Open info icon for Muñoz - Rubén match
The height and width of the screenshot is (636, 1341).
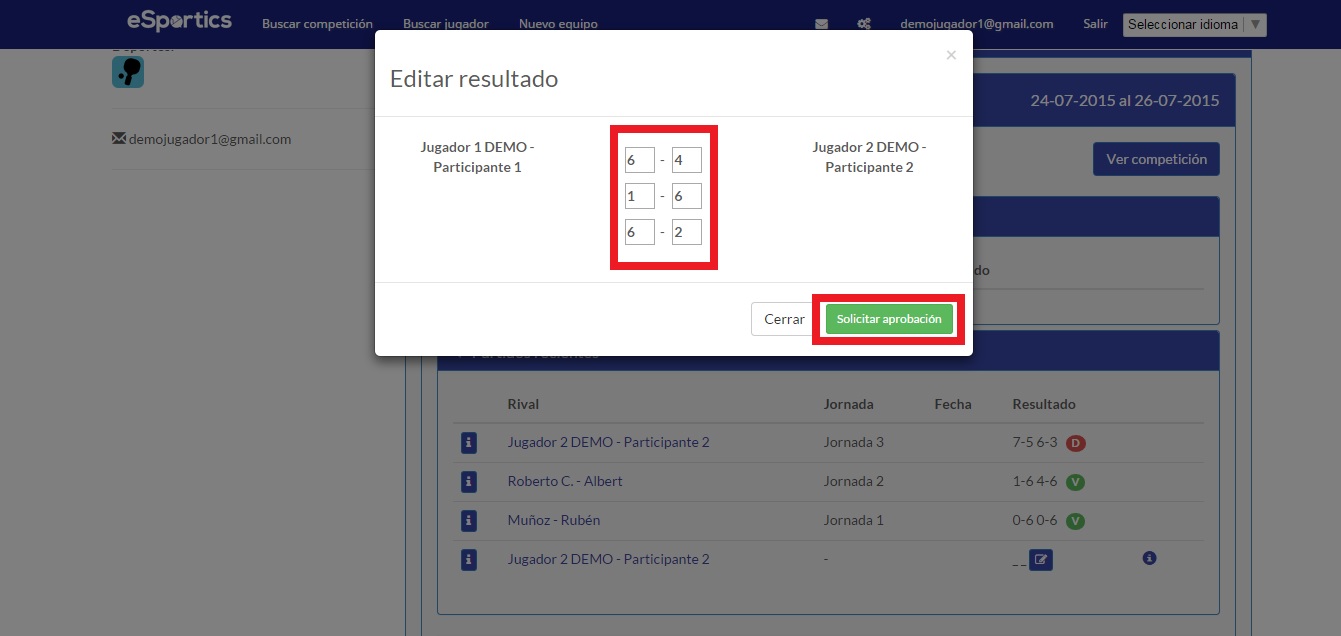click(x=469, y=520)
